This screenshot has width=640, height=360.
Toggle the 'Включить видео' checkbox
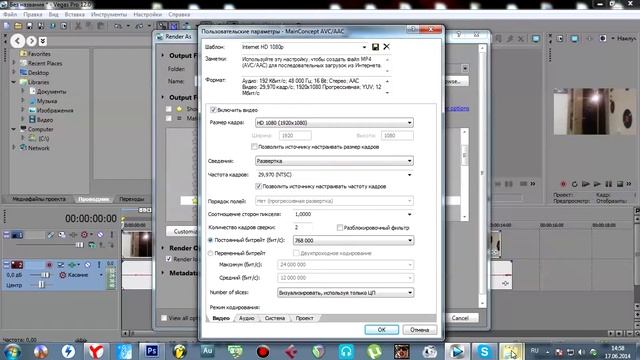pos(213,110)
